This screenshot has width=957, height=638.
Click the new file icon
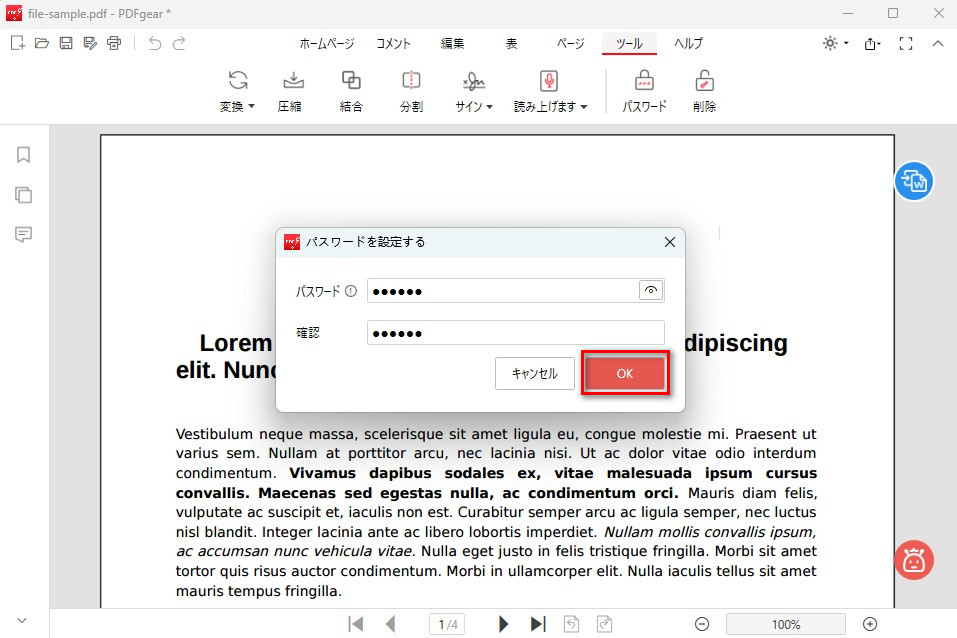click(18, 43)
